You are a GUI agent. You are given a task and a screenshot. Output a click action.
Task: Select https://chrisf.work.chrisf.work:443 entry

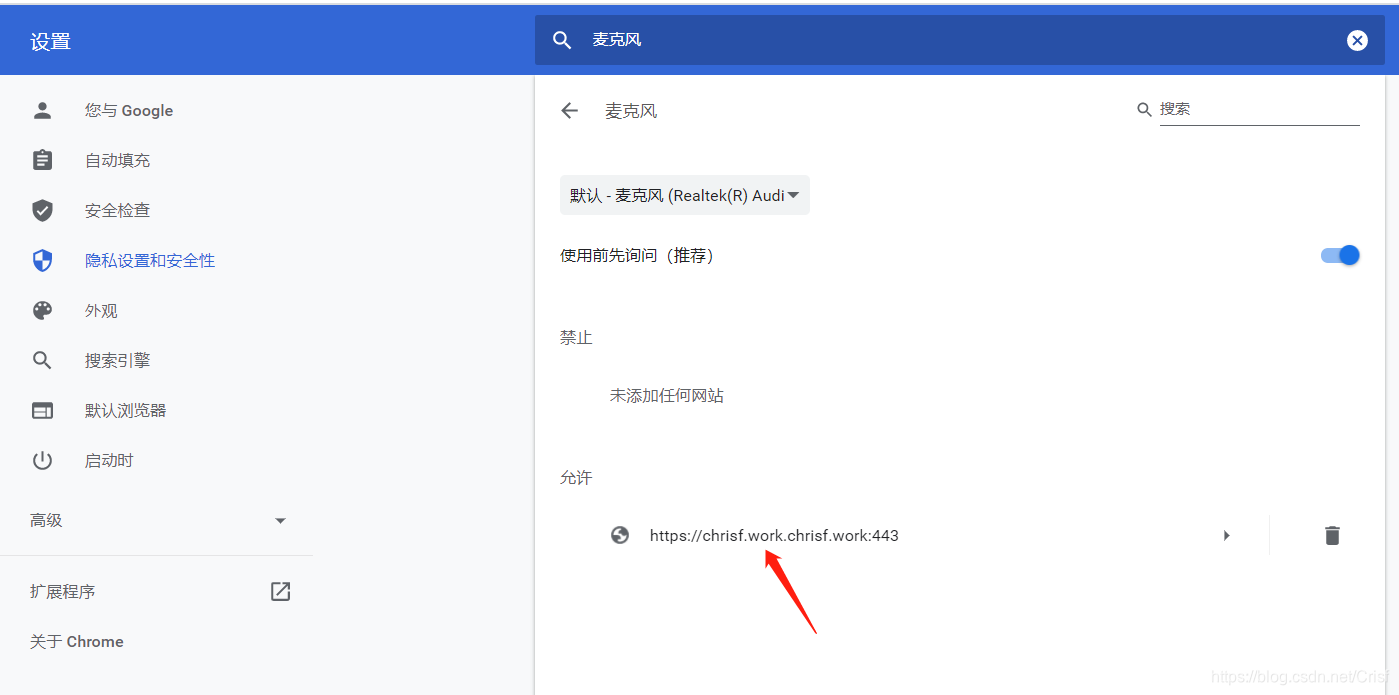click(x=774, y=535)
